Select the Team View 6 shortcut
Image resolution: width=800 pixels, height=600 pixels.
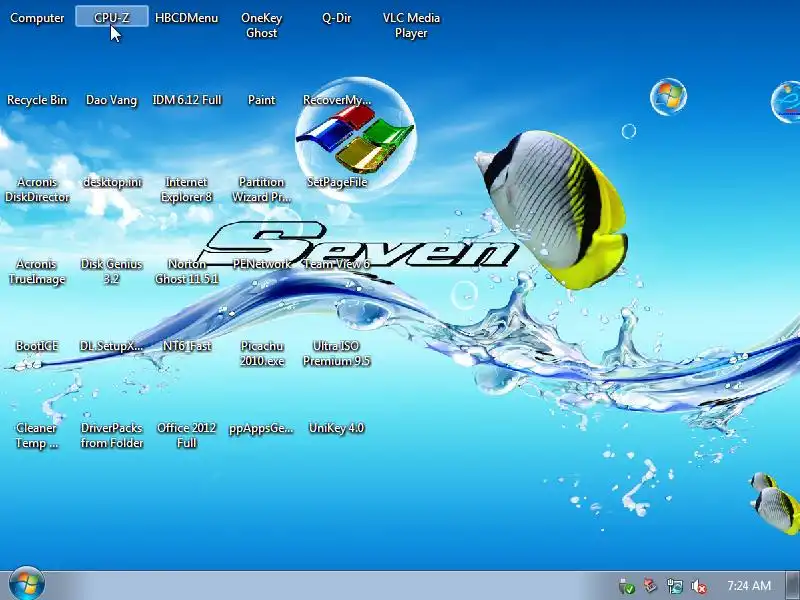[337, 264]
